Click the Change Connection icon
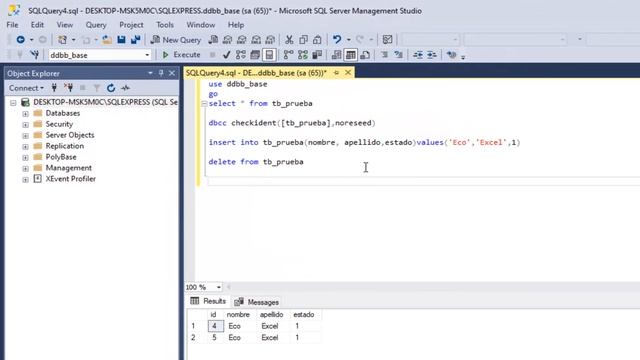The width and height of the screenshot is (640, 360). coord(34,55)
